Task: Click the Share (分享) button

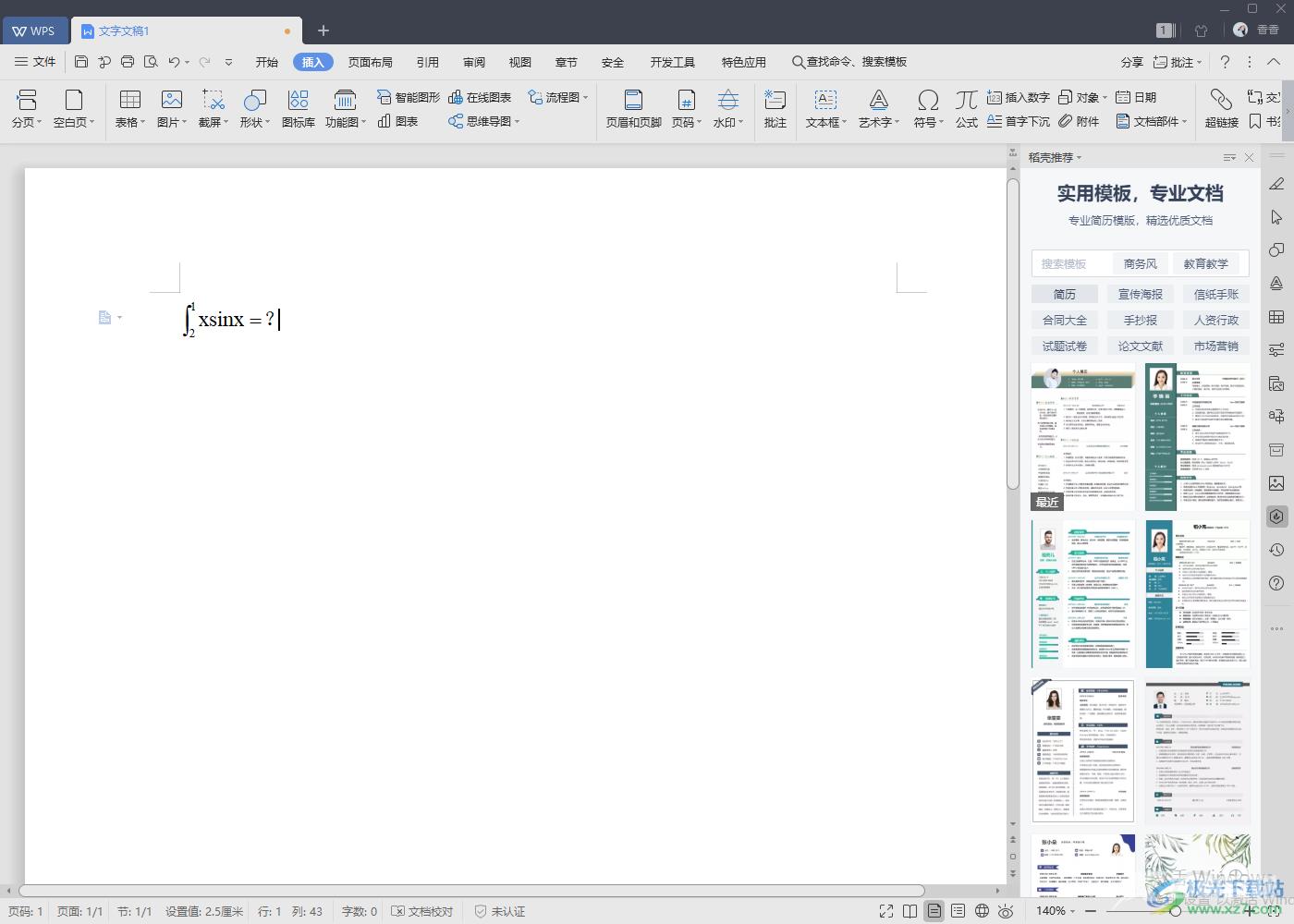Action: tap(1132, 62)
